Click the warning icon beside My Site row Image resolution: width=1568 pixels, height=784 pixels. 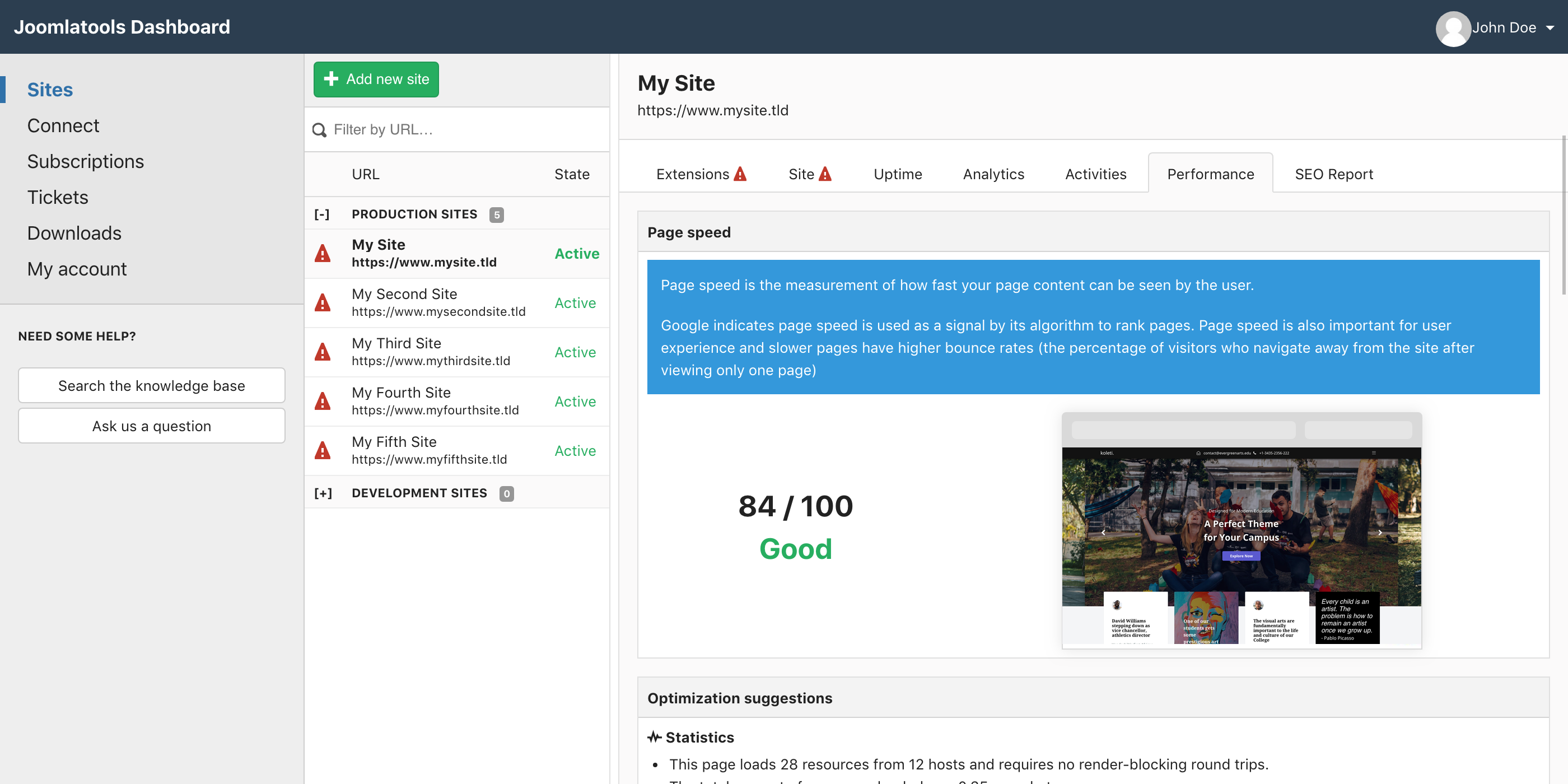tap(323, 253)
